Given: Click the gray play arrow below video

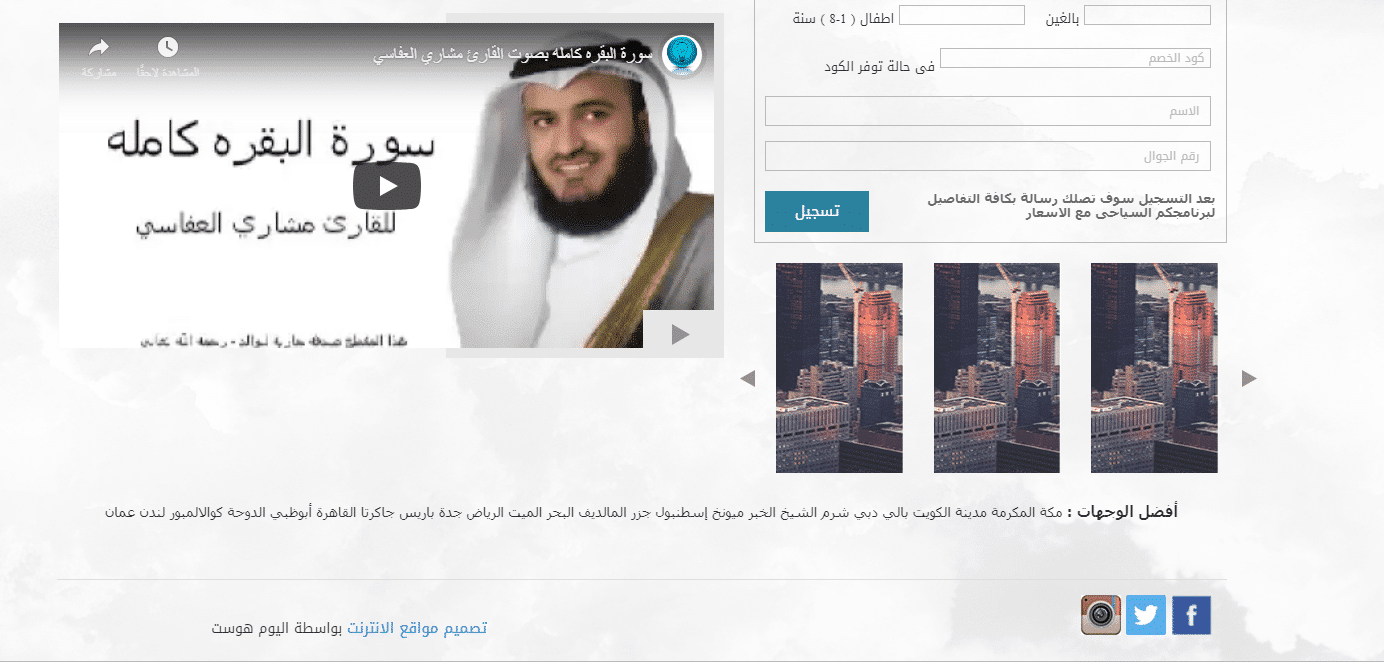Looking at the screenshot, I should tap(681, 335).
